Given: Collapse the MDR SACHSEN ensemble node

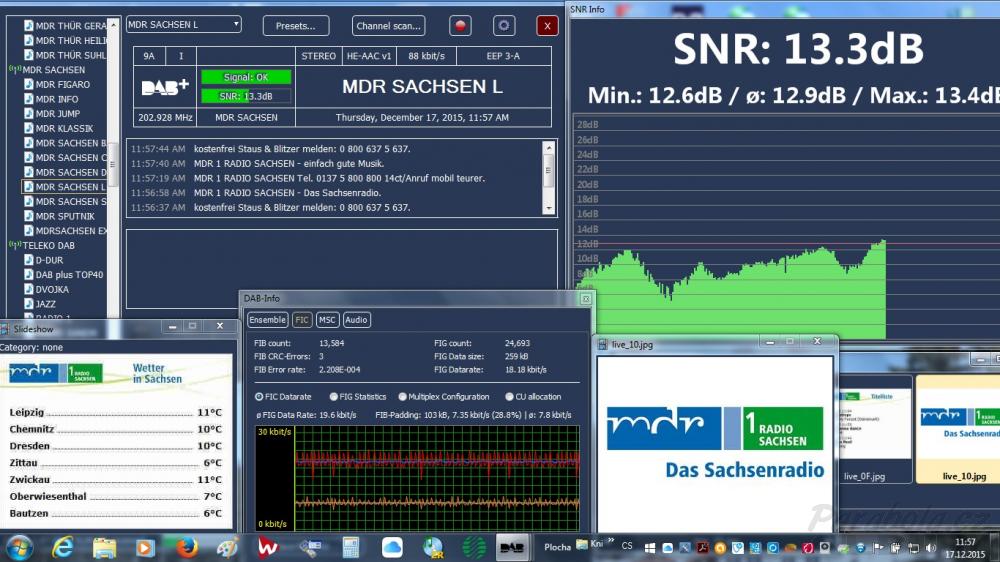Looking at the screenshot, I should click(15, 70).
